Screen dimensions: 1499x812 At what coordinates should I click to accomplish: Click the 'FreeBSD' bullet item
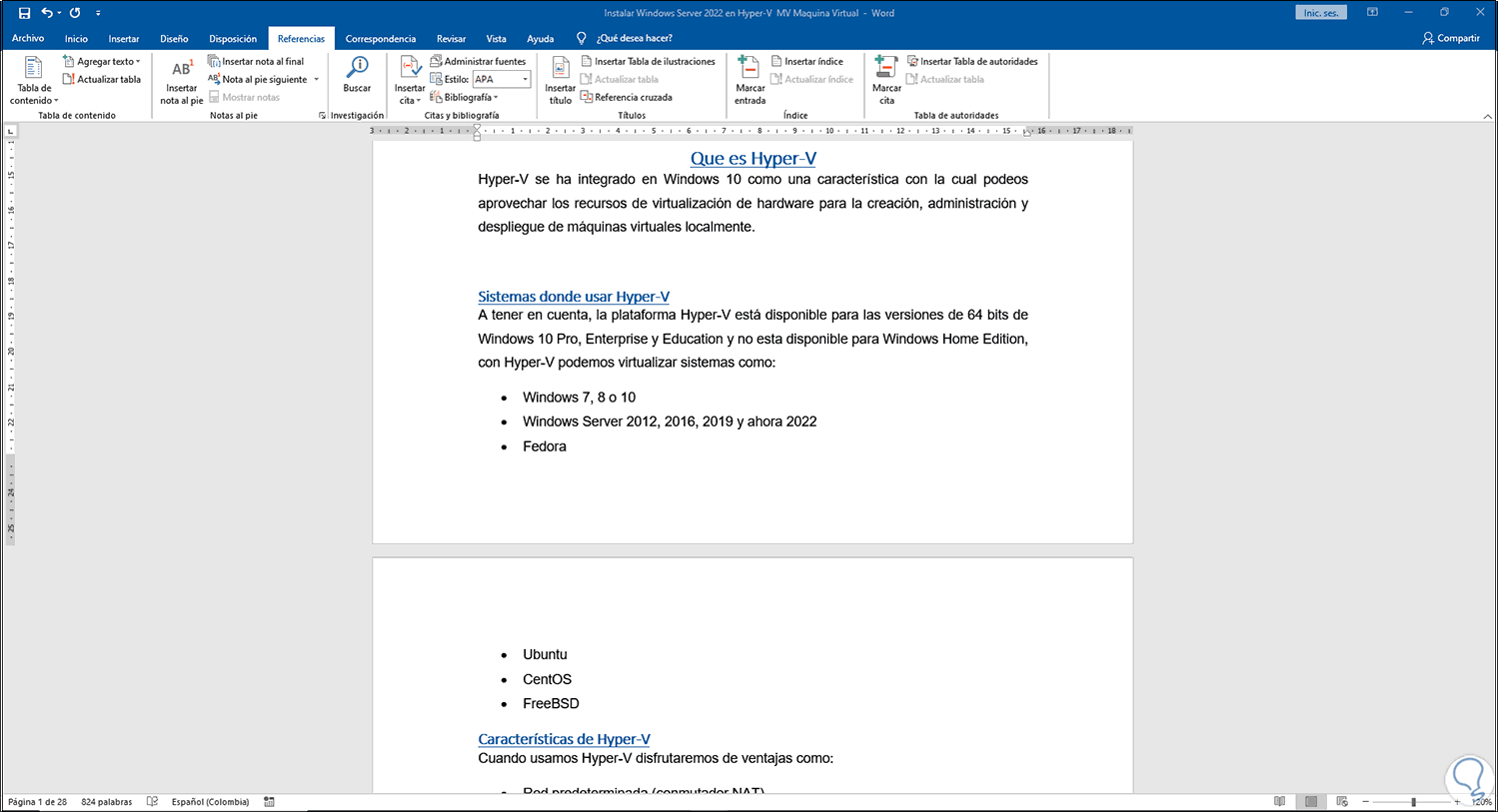(551, 703)
